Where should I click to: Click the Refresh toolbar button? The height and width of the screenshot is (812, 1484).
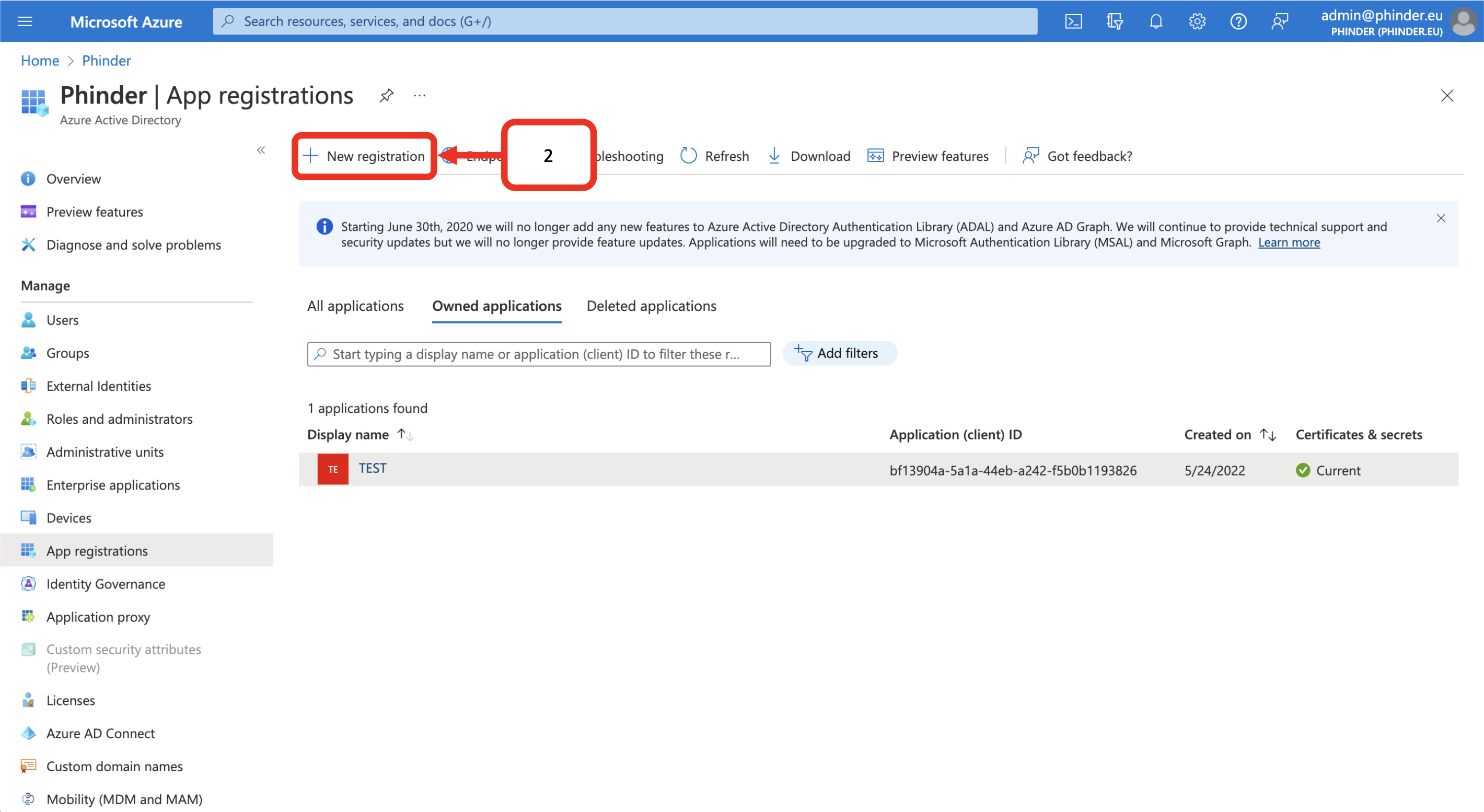click(714, 156)
